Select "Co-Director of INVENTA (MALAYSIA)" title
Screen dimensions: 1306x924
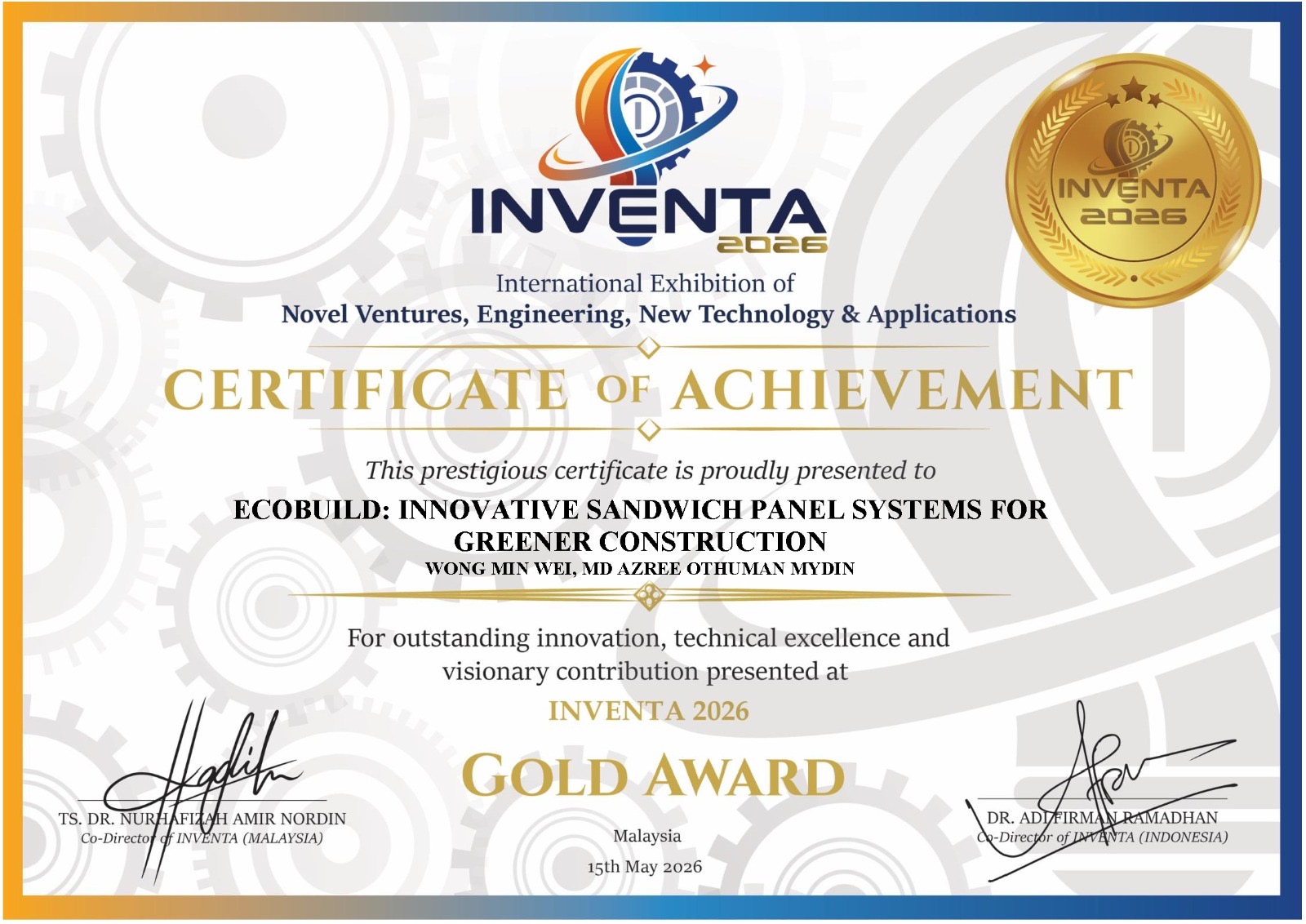click(202, 838)
